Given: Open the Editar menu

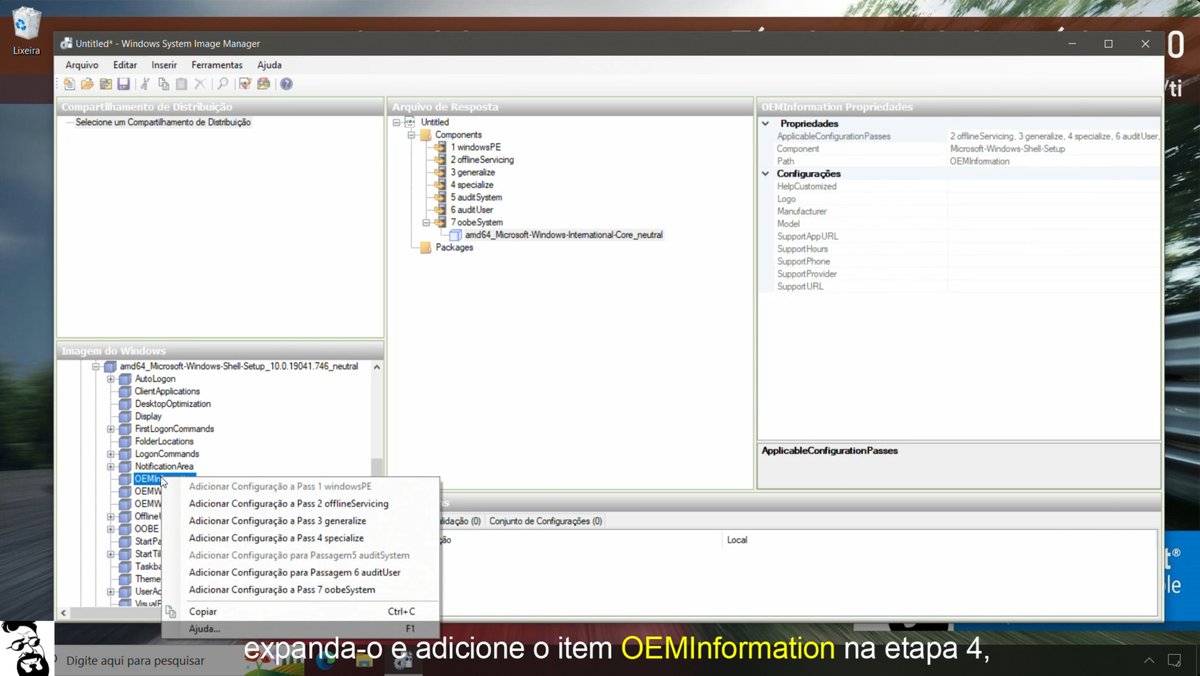Looking at the screenshot, I should pyautogui.click(x=125, y=65).
